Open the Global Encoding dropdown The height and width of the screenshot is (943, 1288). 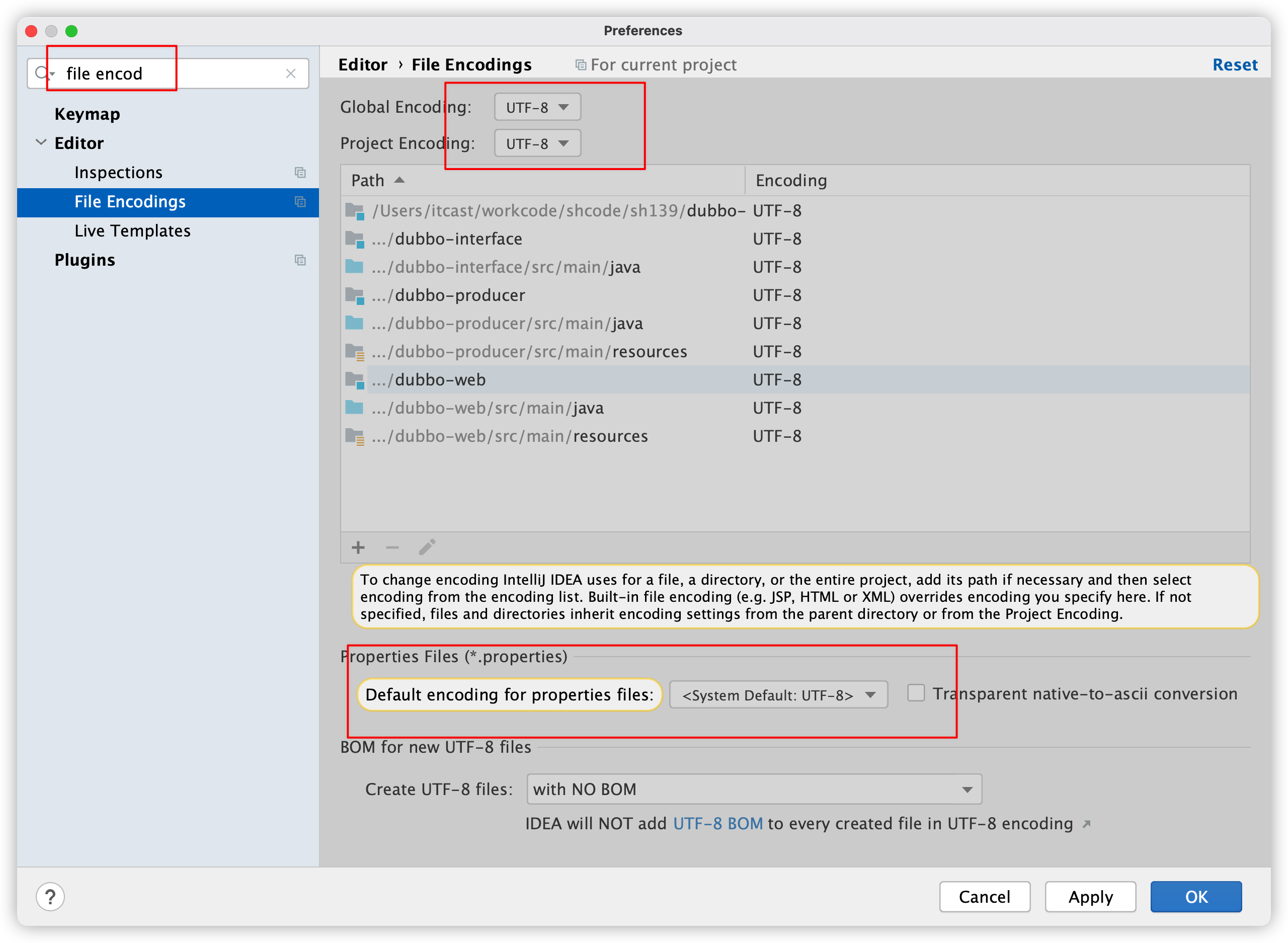(x=537, y=107)
